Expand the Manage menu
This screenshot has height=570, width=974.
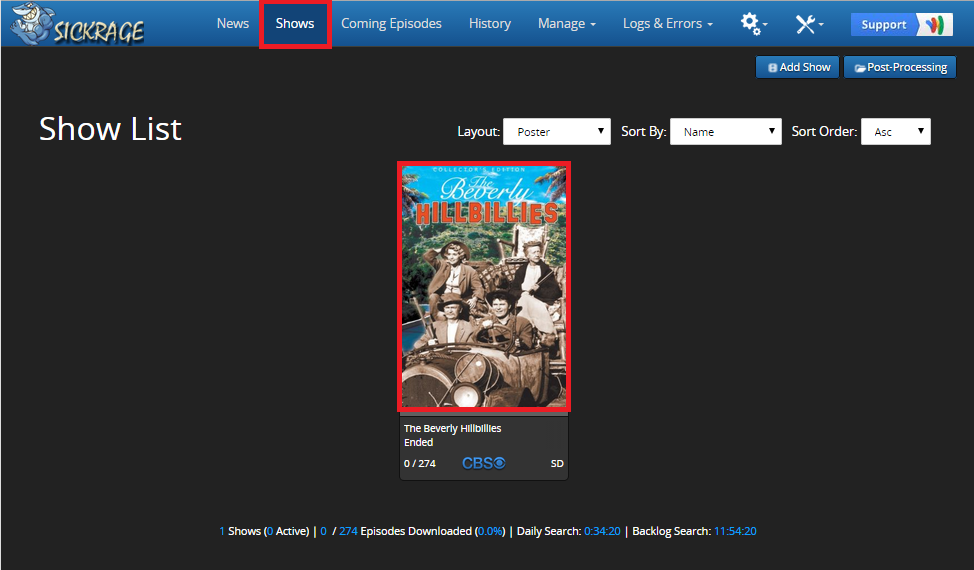point(566,23)
